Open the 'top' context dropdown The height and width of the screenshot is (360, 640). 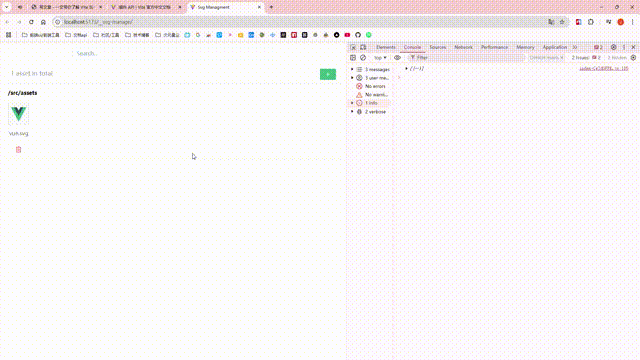[x=380, y=58]
